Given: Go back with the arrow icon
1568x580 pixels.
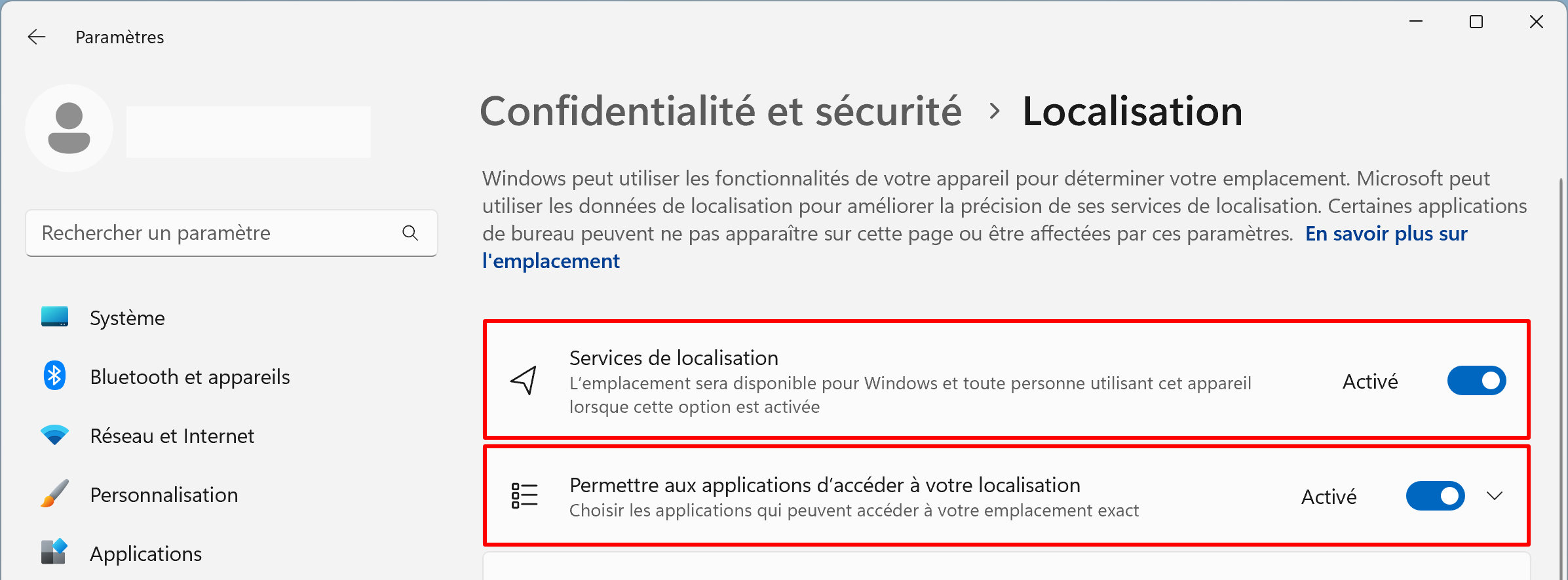Looking at the screenshot, I should 37,37.
